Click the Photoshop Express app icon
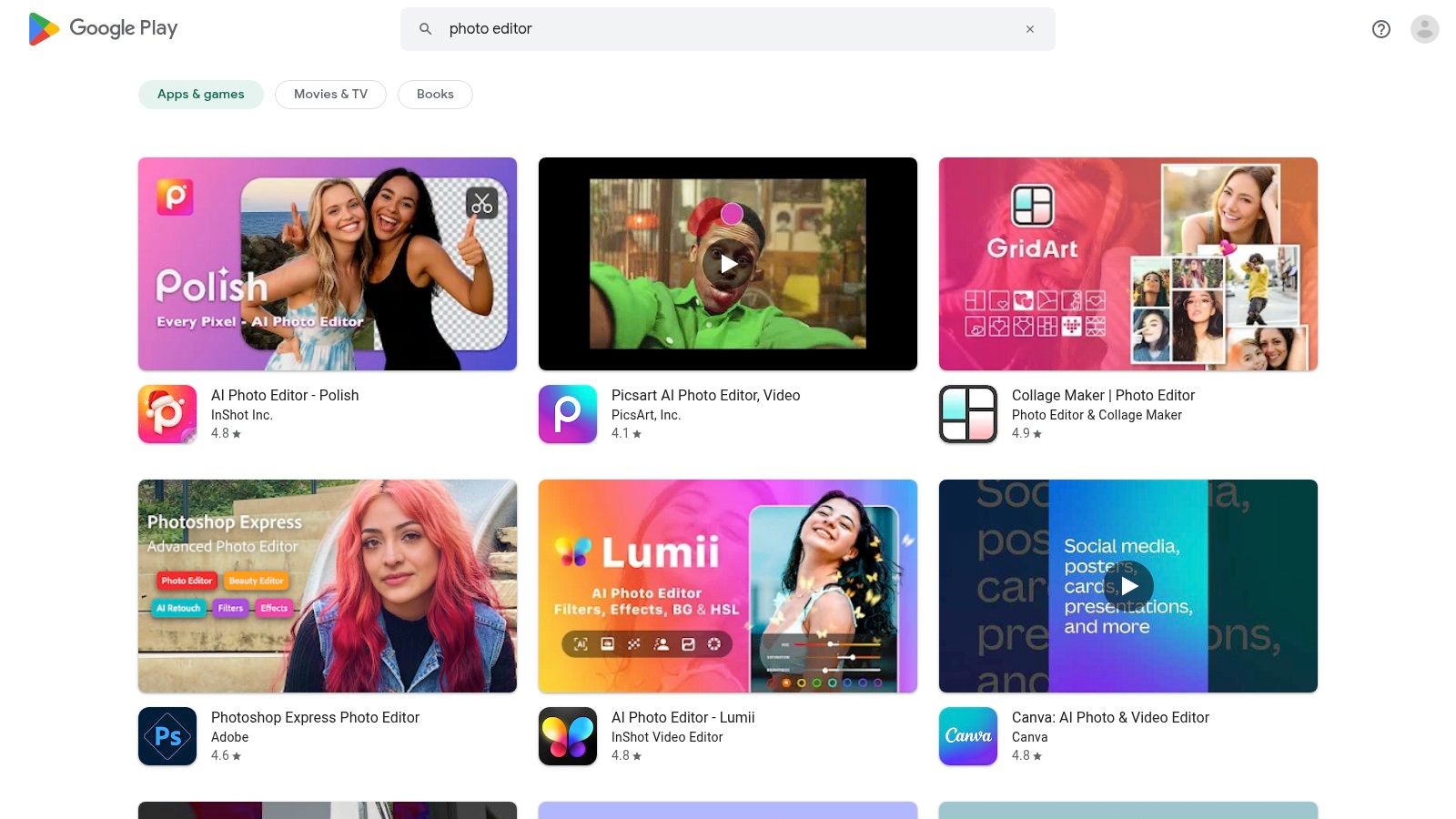The image size is (1456, 819). tap(167, 736)
